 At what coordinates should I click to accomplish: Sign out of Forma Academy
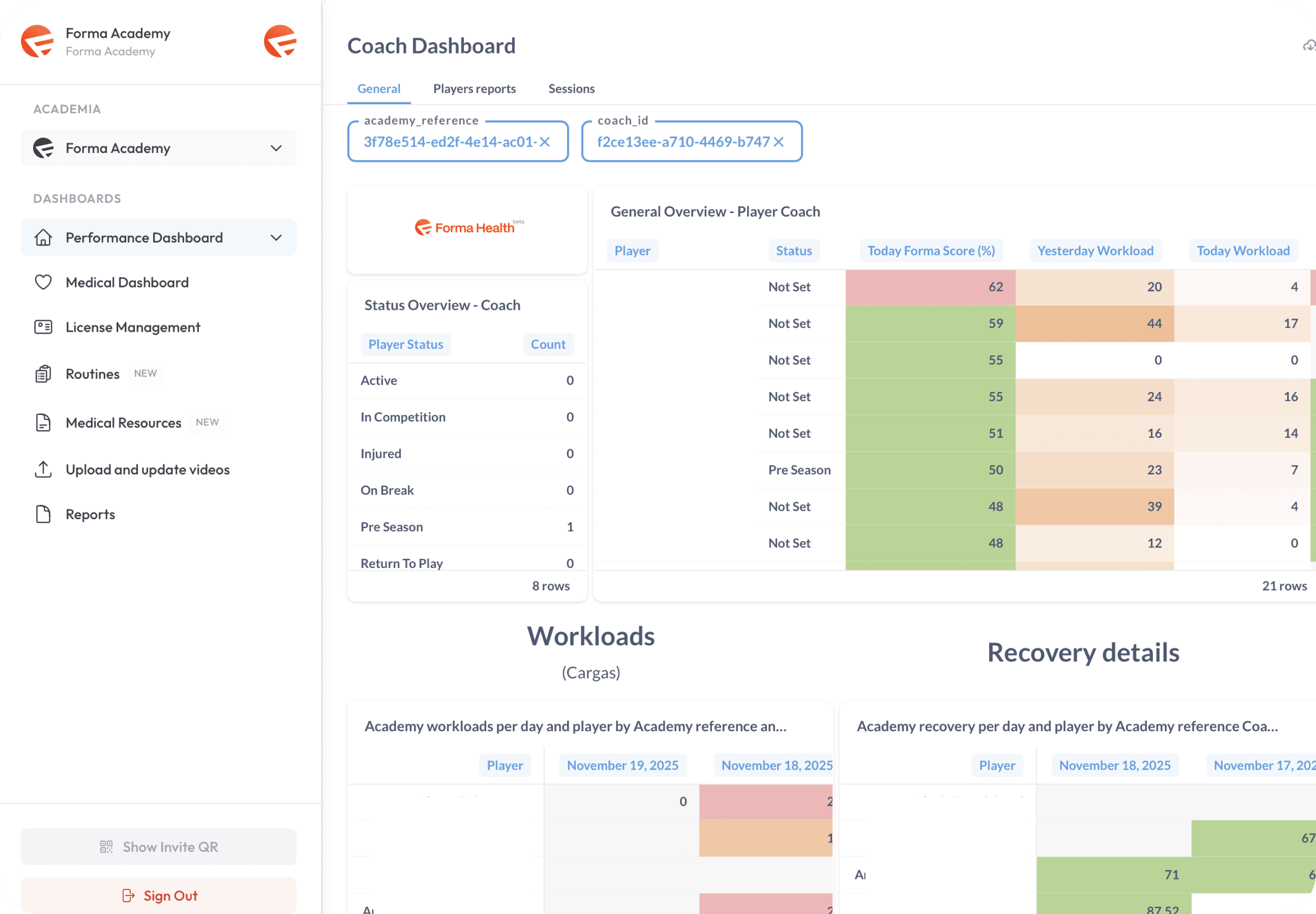tap(159, 895)
